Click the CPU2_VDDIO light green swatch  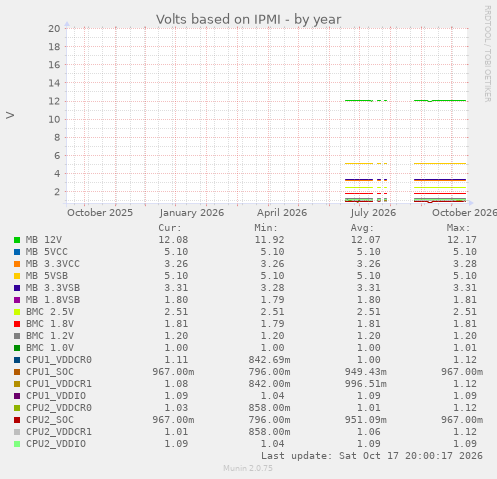17,444
